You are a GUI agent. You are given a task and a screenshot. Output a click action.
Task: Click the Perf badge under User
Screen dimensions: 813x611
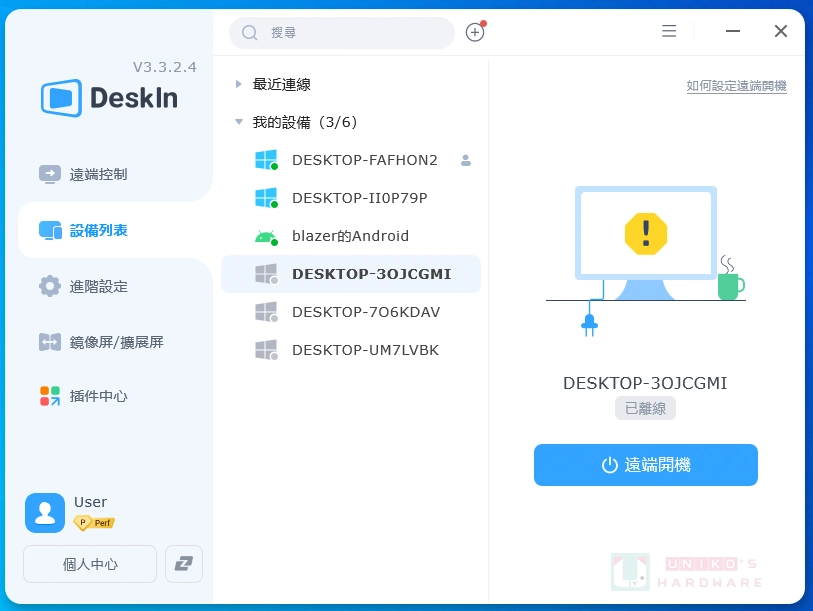pos(94,522)
